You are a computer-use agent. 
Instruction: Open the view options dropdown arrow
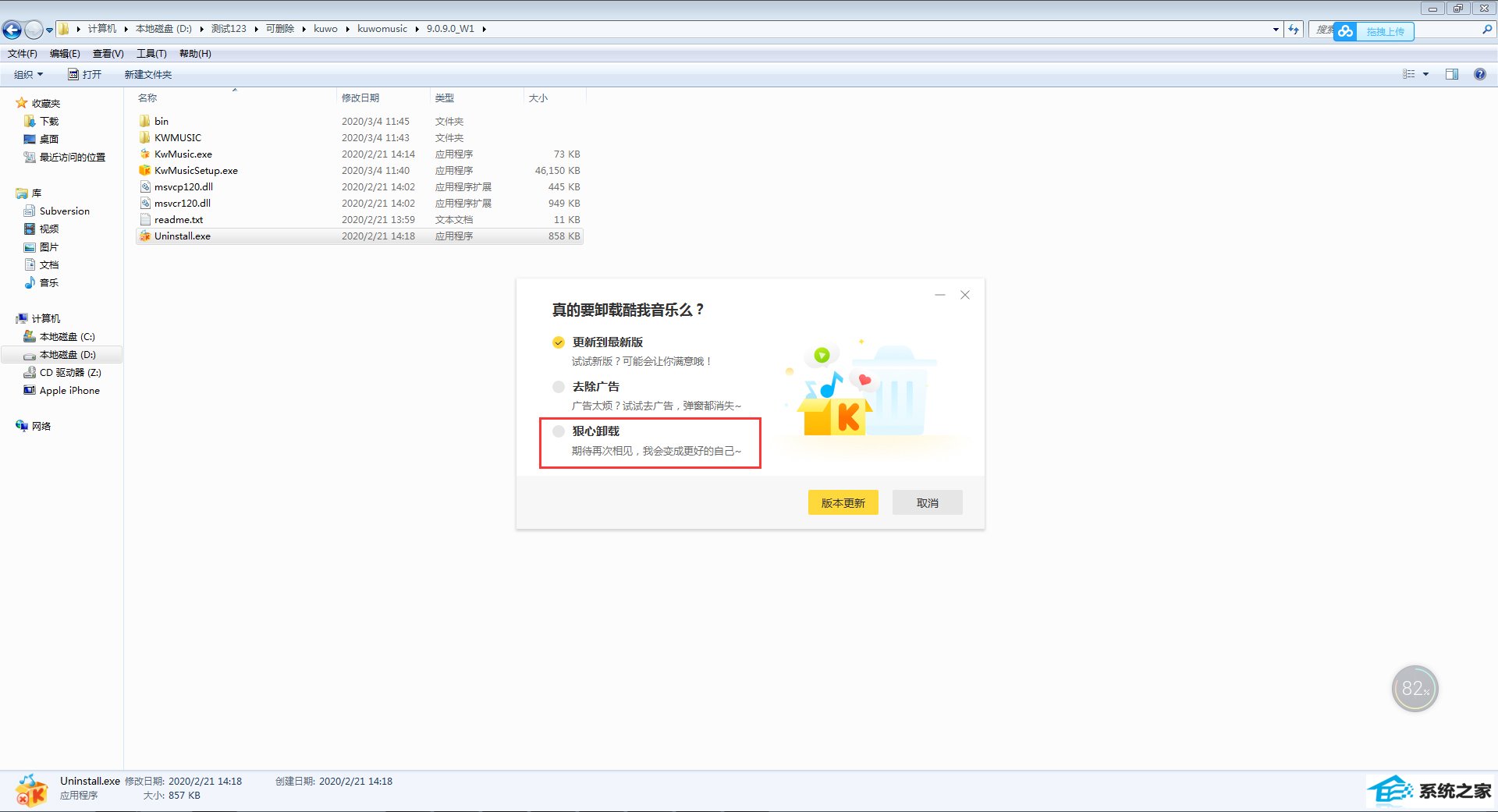click(x=1425, y=74)
